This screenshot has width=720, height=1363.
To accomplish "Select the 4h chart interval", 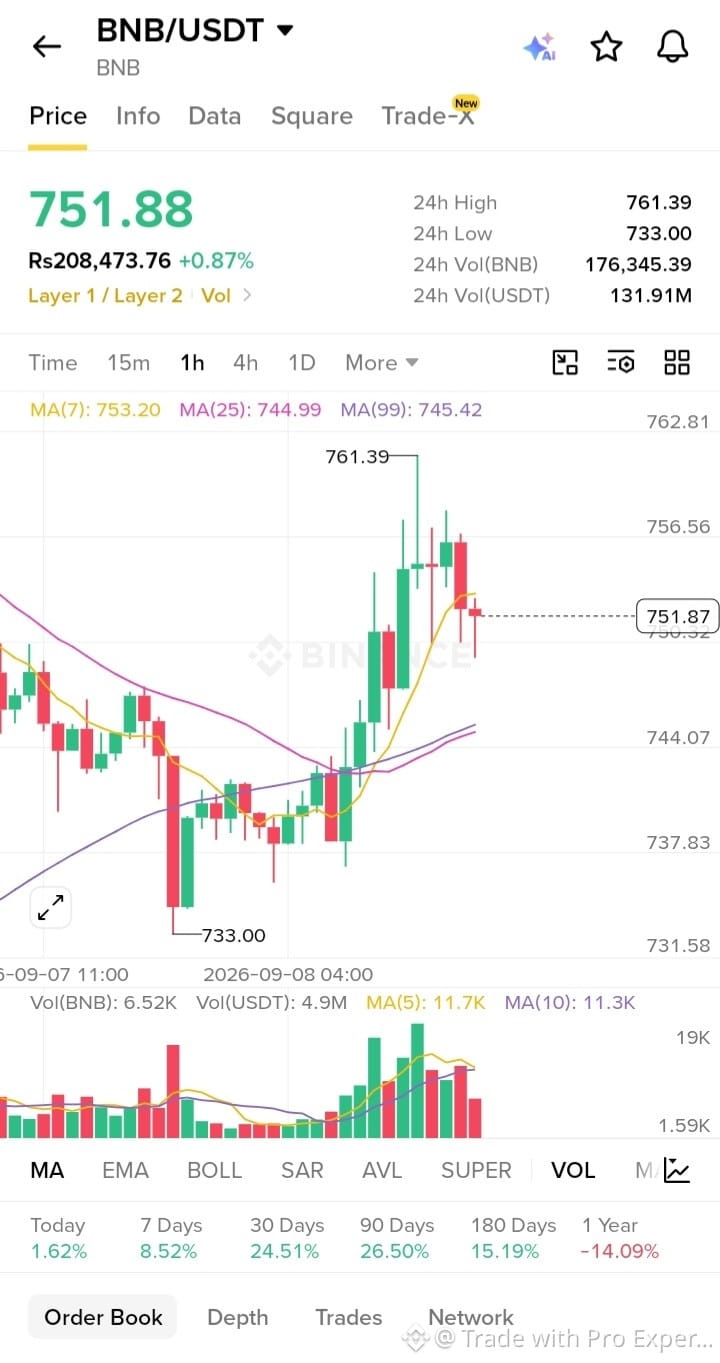I will point(245,363).
